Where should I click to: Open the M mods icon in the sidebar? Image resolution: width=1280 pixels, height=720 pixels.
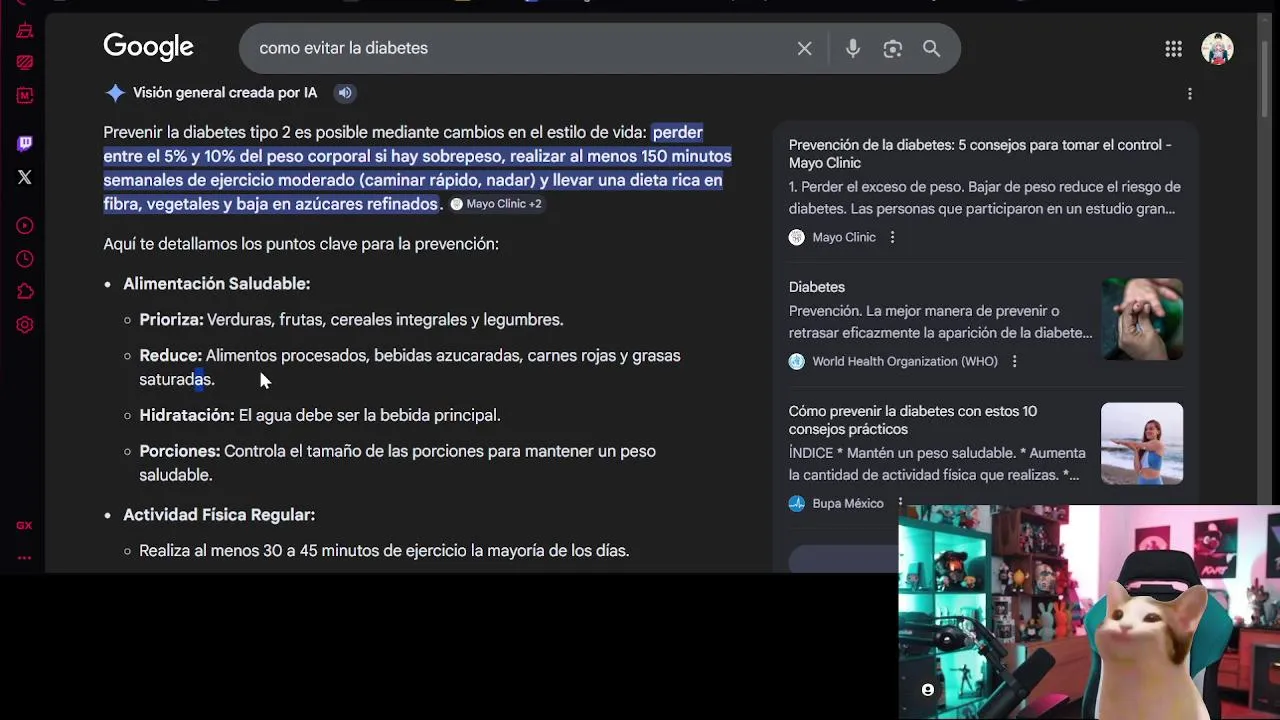tap(25, 95)
